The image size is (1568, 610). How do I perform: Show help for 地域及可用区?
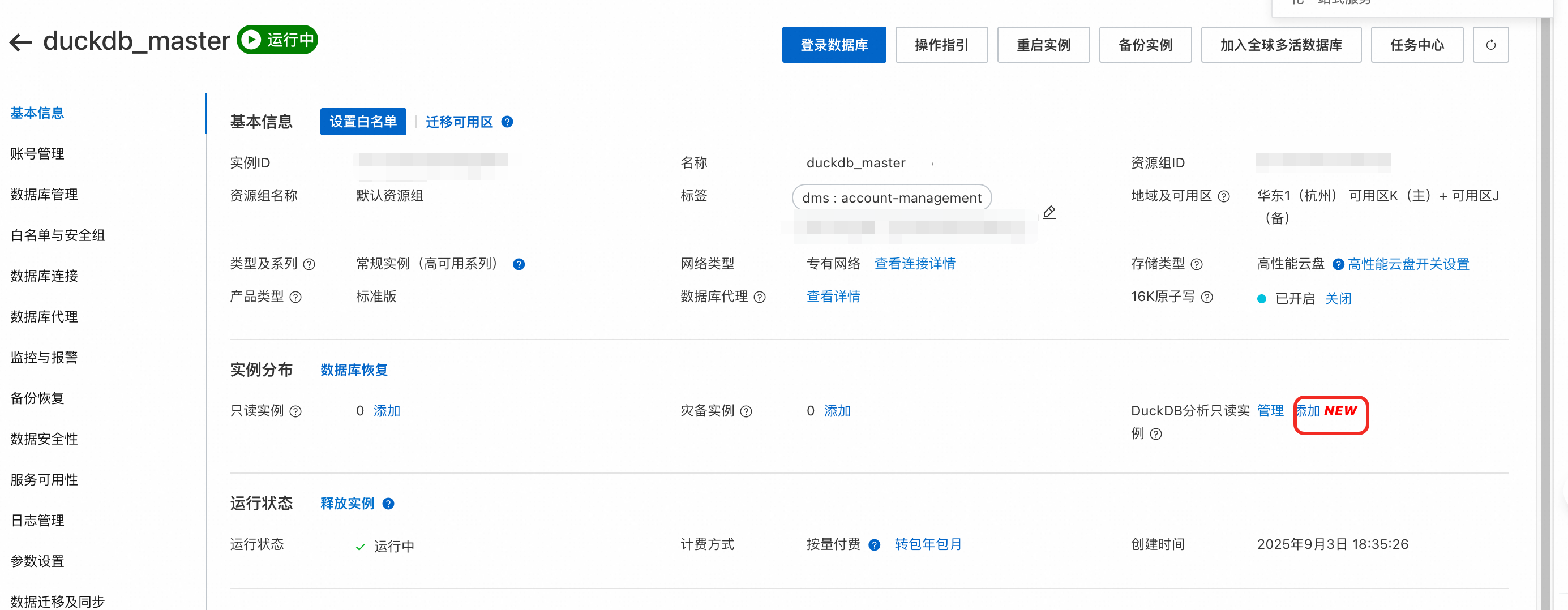point(1223,196)
